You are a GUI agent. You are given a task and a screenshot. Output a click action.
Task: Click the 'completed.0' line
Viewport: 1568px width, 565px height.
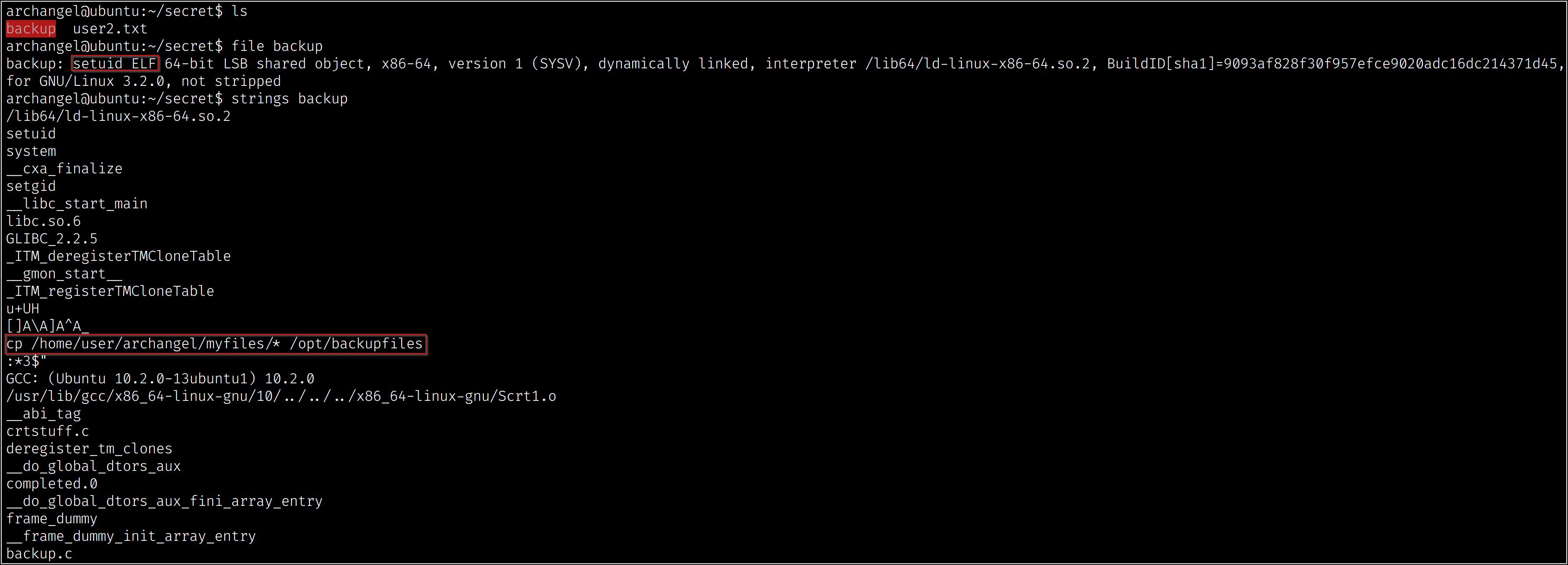52,483
